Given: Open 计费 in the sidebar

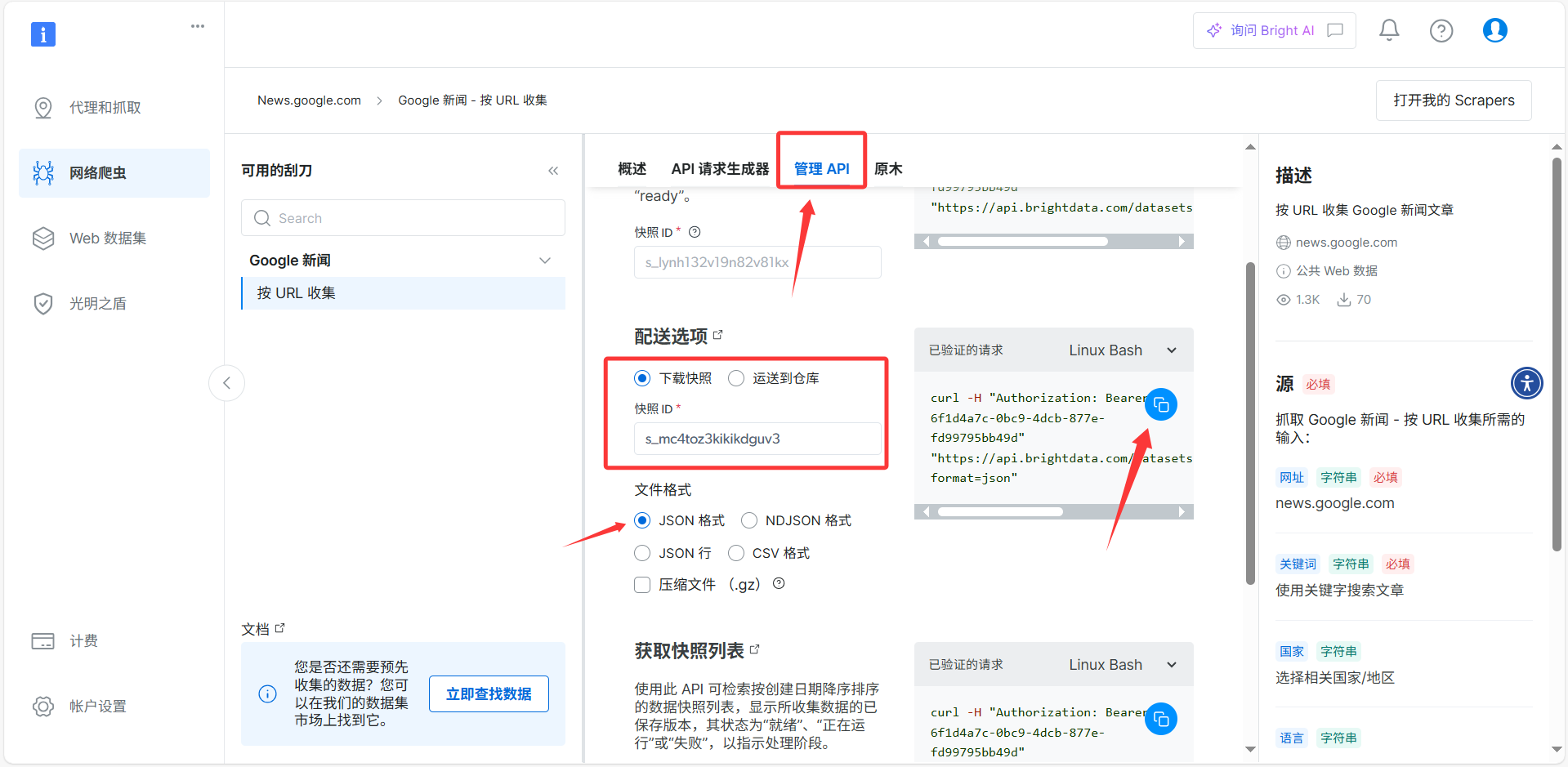Looking at the screenshot, I should pos(114,641).
